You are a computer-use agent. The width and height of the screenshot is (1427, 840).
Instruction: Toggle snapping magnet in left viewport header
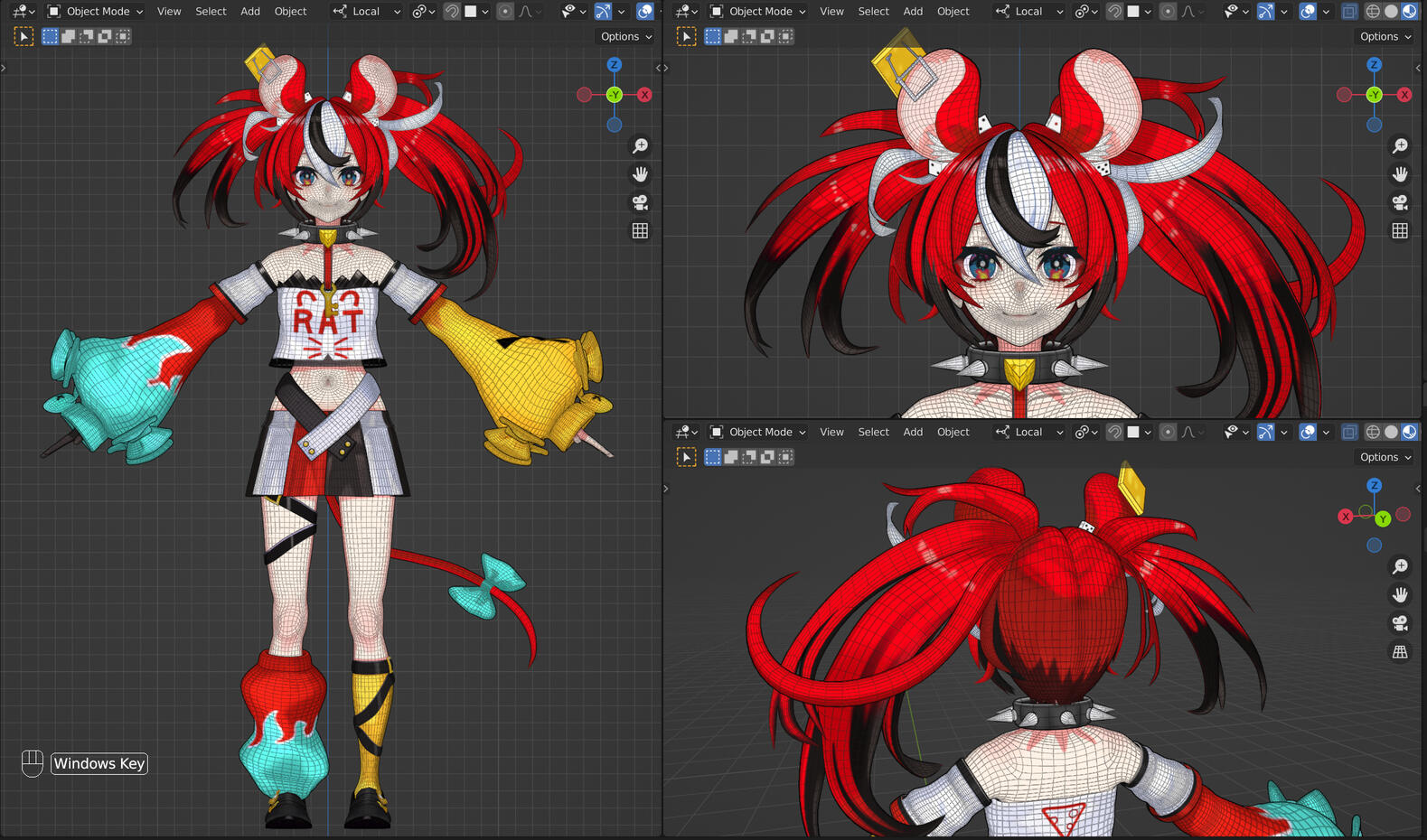(x=452, y=12)
